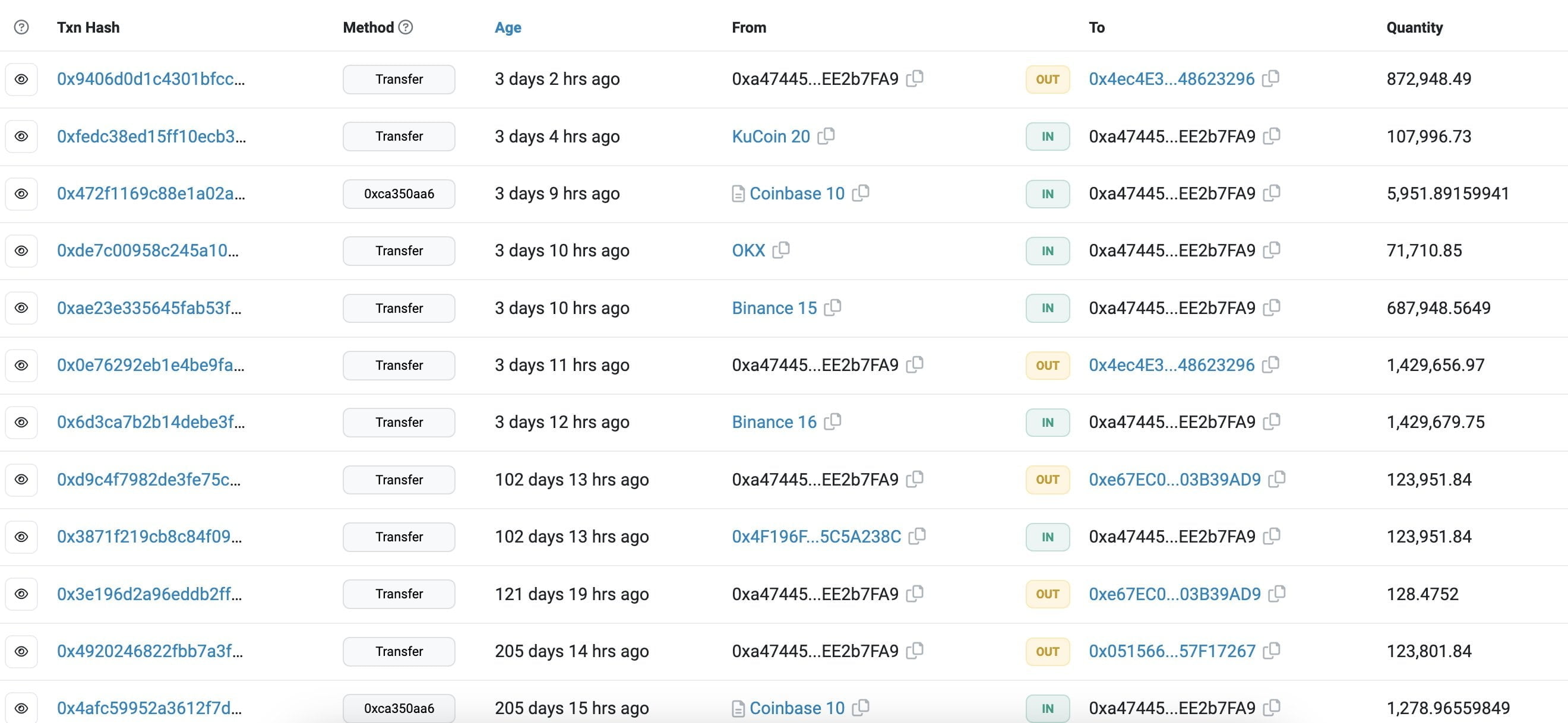Open transaction hash 0x9406d0d1c4301bfcc
Image resolution: width=1568 pixels, height=723 pixels.
151,79
